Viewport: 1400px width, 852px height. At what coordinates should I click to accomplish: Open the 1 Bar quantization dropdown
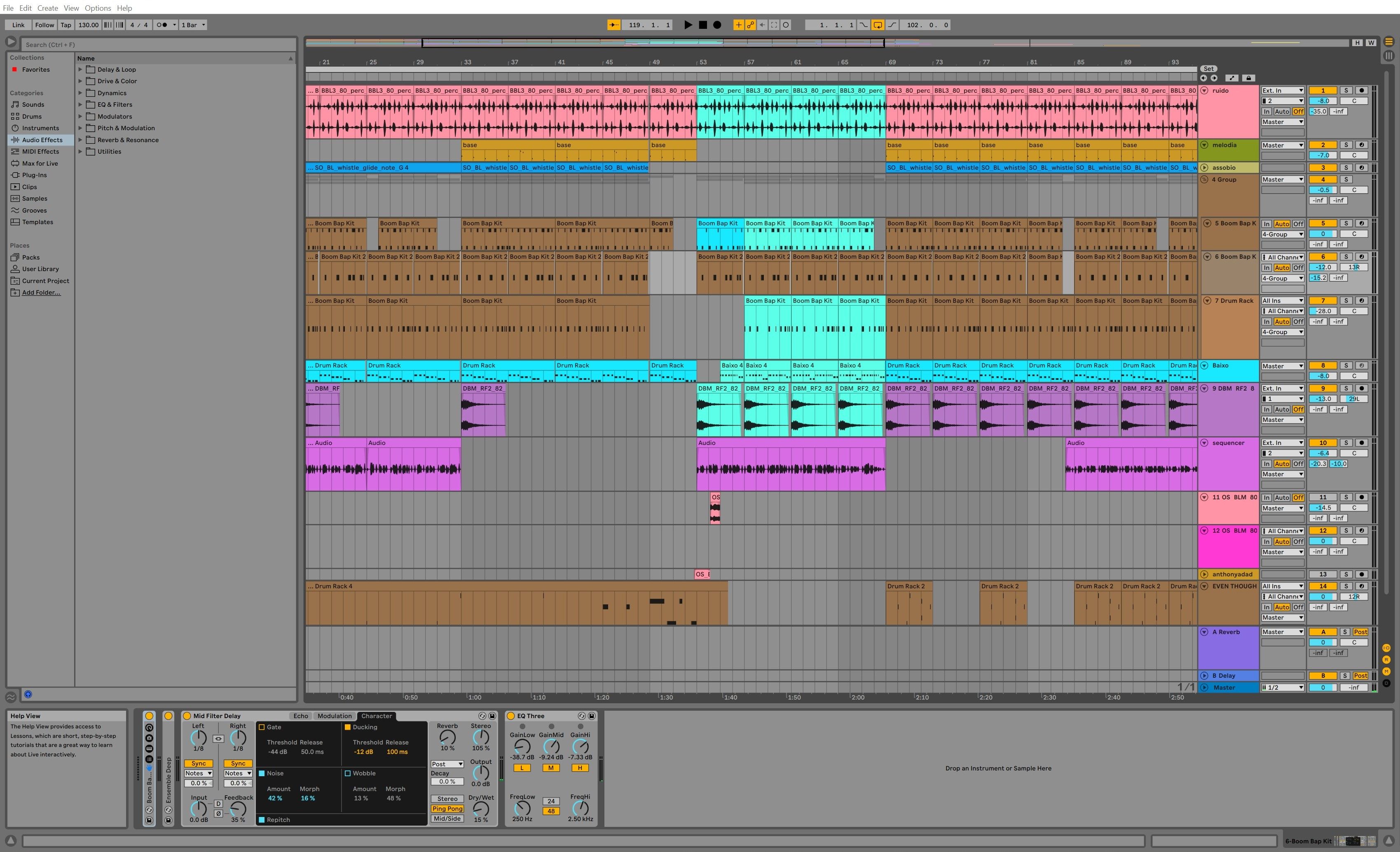coord(193,25)
